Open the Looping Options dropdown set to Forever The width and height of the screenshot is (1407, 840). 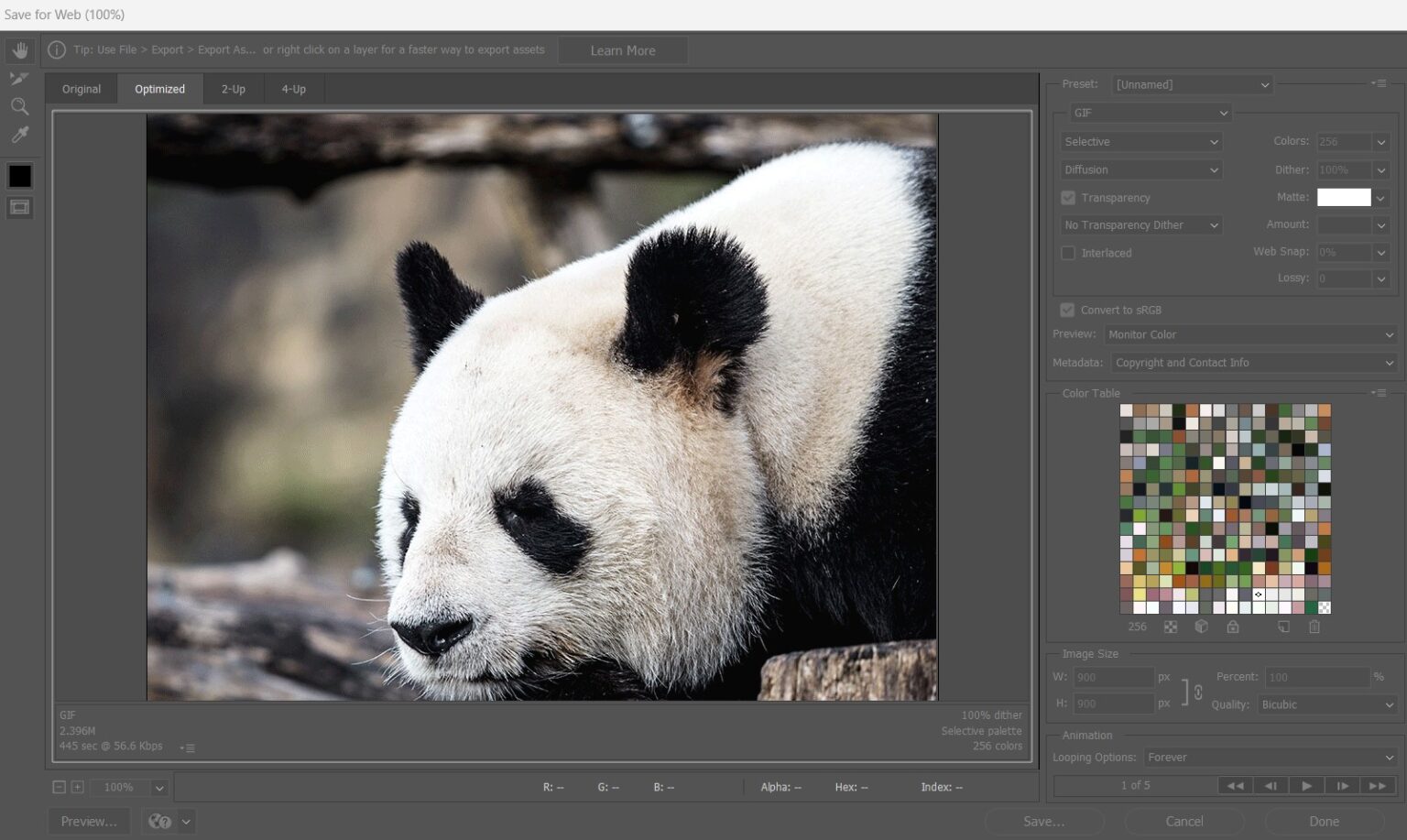1270,758
